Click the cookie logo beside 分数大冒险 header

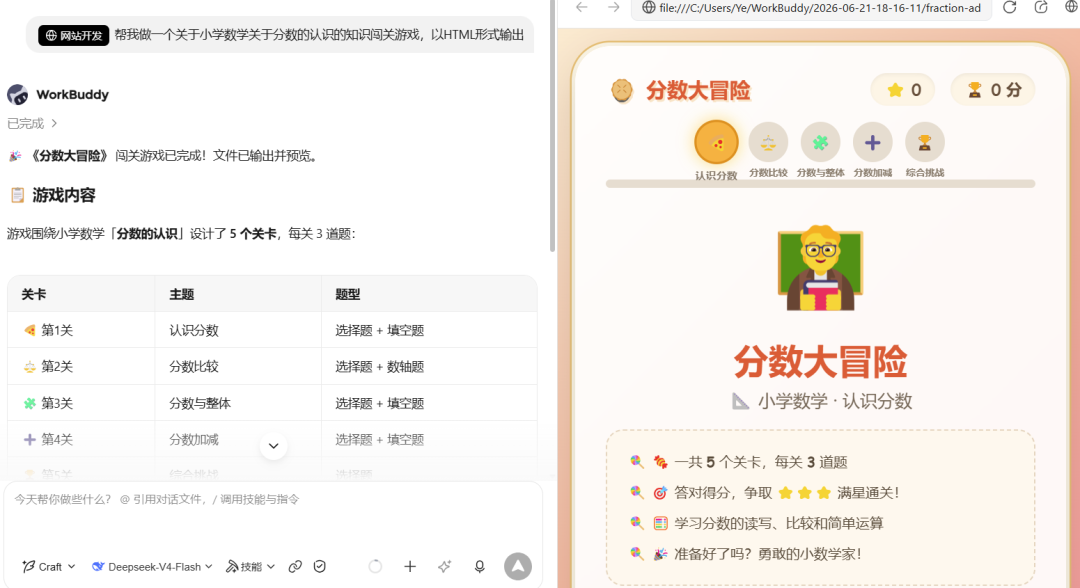click(622, 90)
